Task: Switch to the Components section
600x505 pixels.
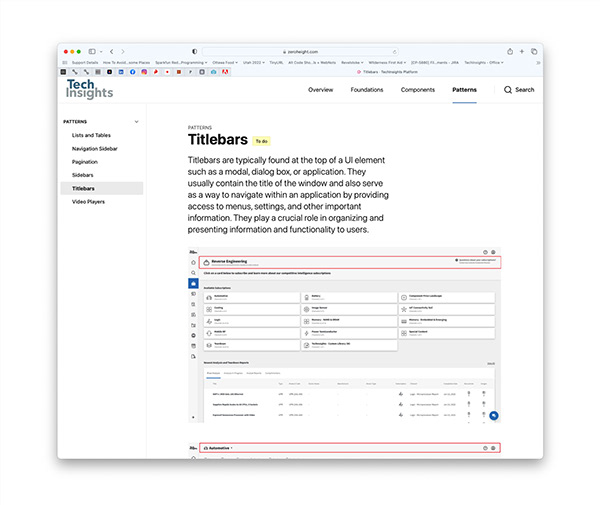Action: (x=418, y=90)
